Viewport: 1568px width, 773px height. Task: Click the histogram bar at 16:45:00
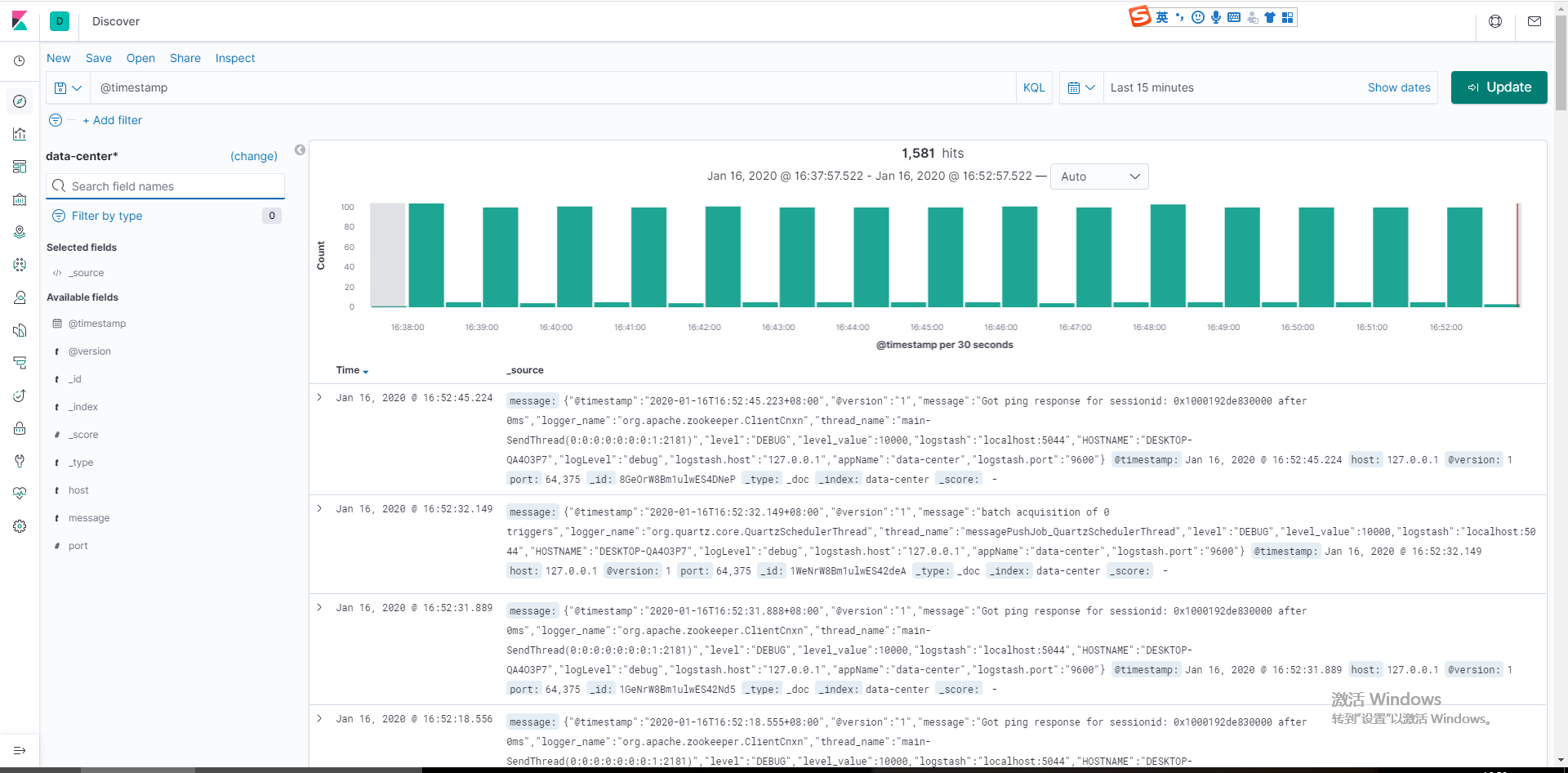coord(945,257)
